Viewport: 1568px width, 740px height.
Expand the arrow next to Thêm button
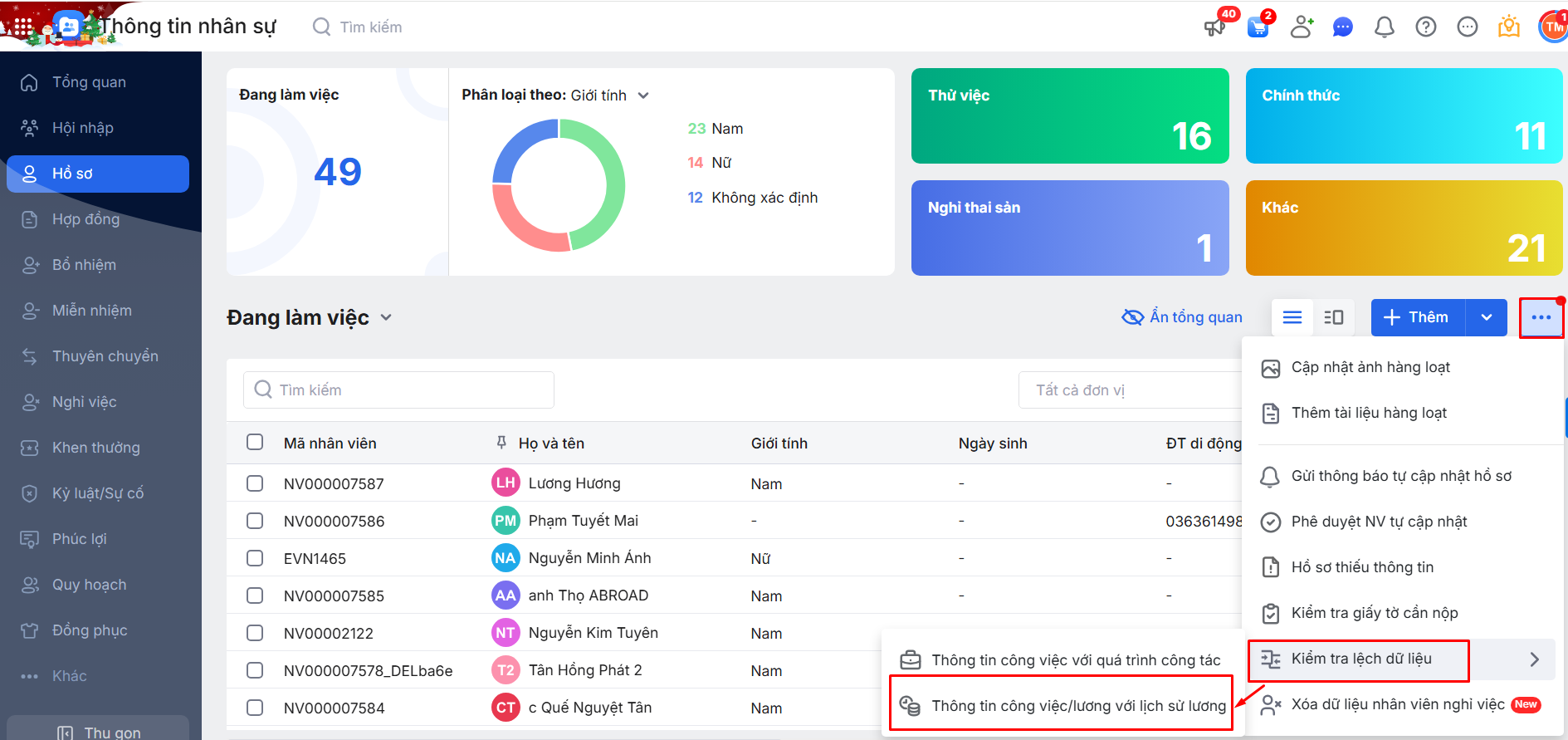(1486, 317)
